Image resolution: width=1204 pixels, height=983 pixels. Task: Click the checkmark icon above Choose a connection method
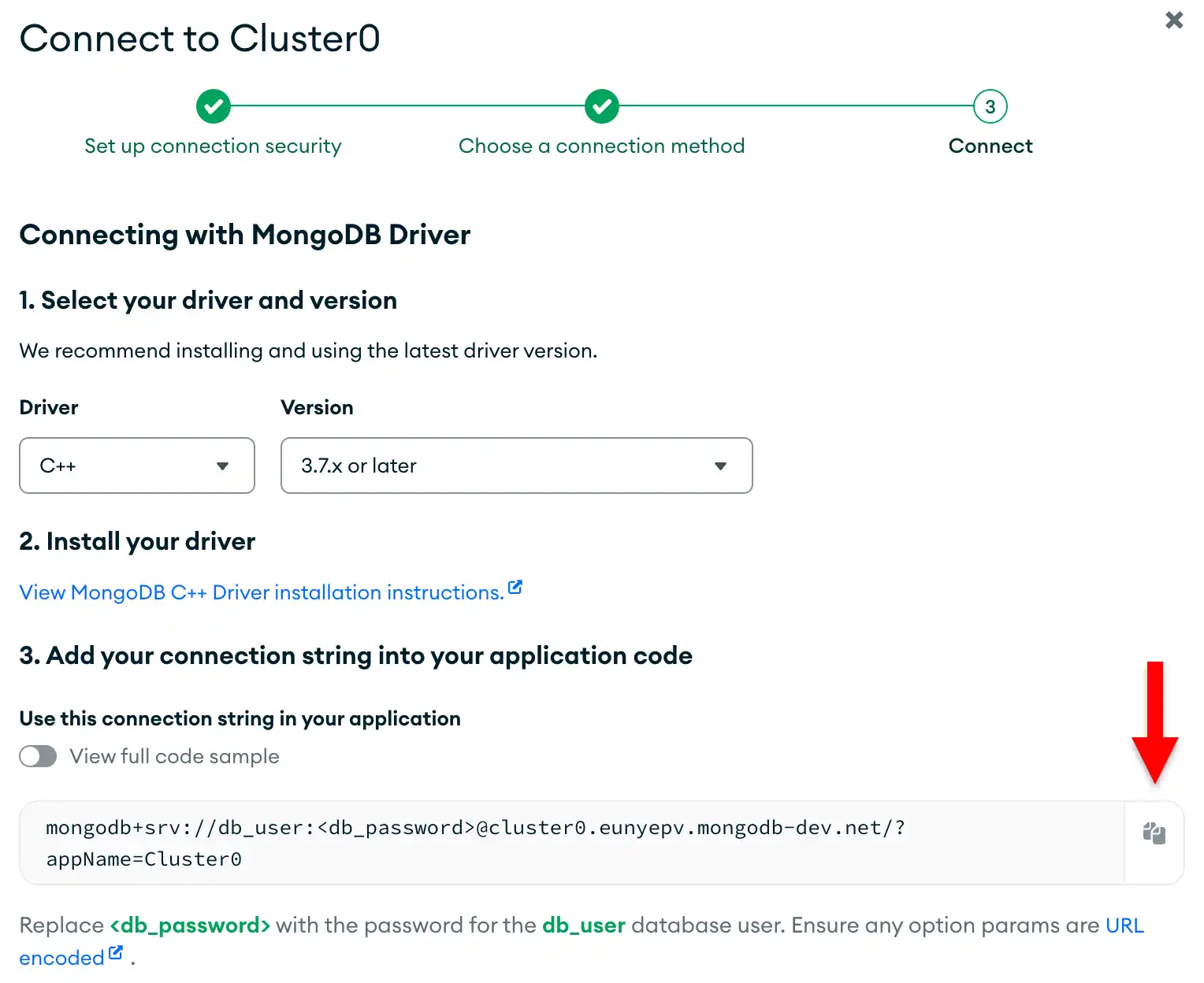pos(601,106)
